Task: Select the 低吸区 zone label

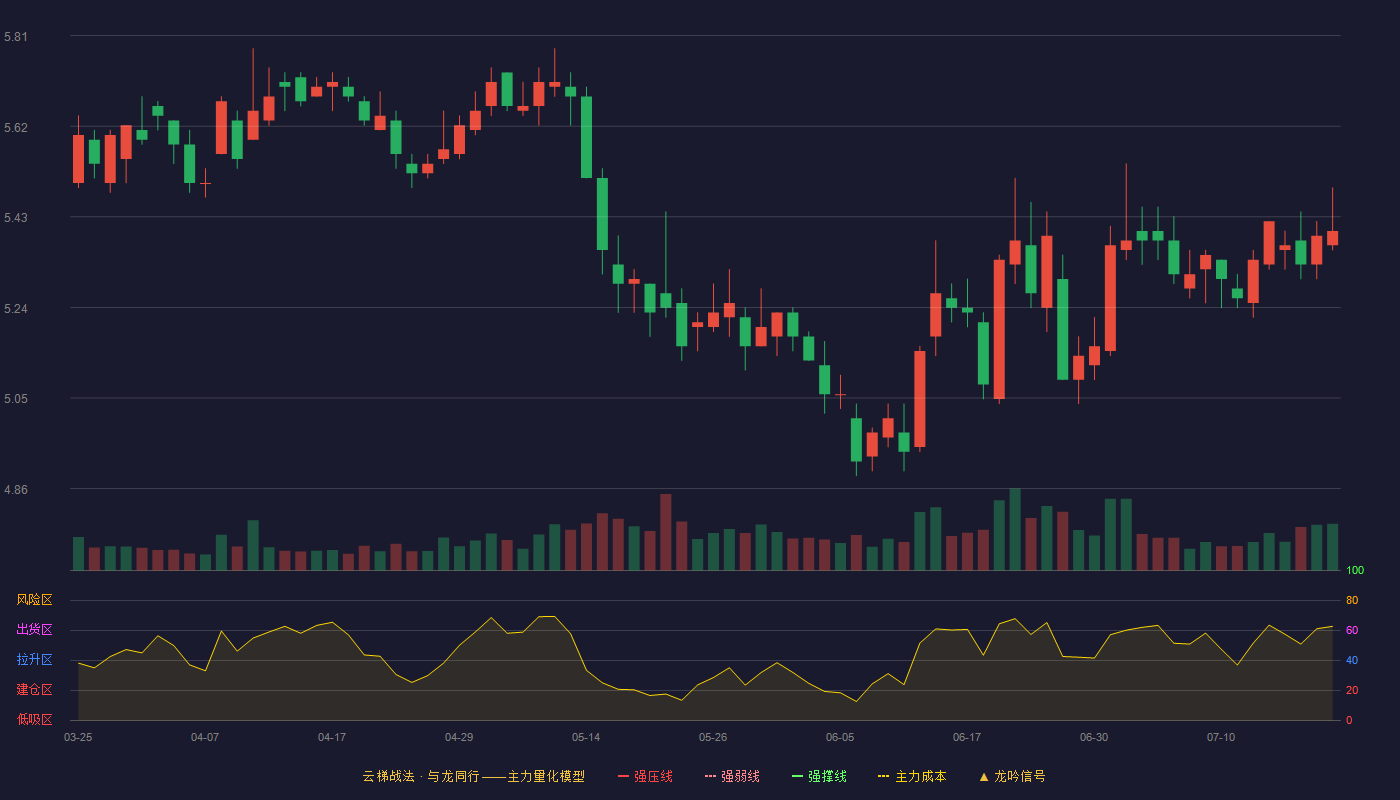Action: click(34, 719)
